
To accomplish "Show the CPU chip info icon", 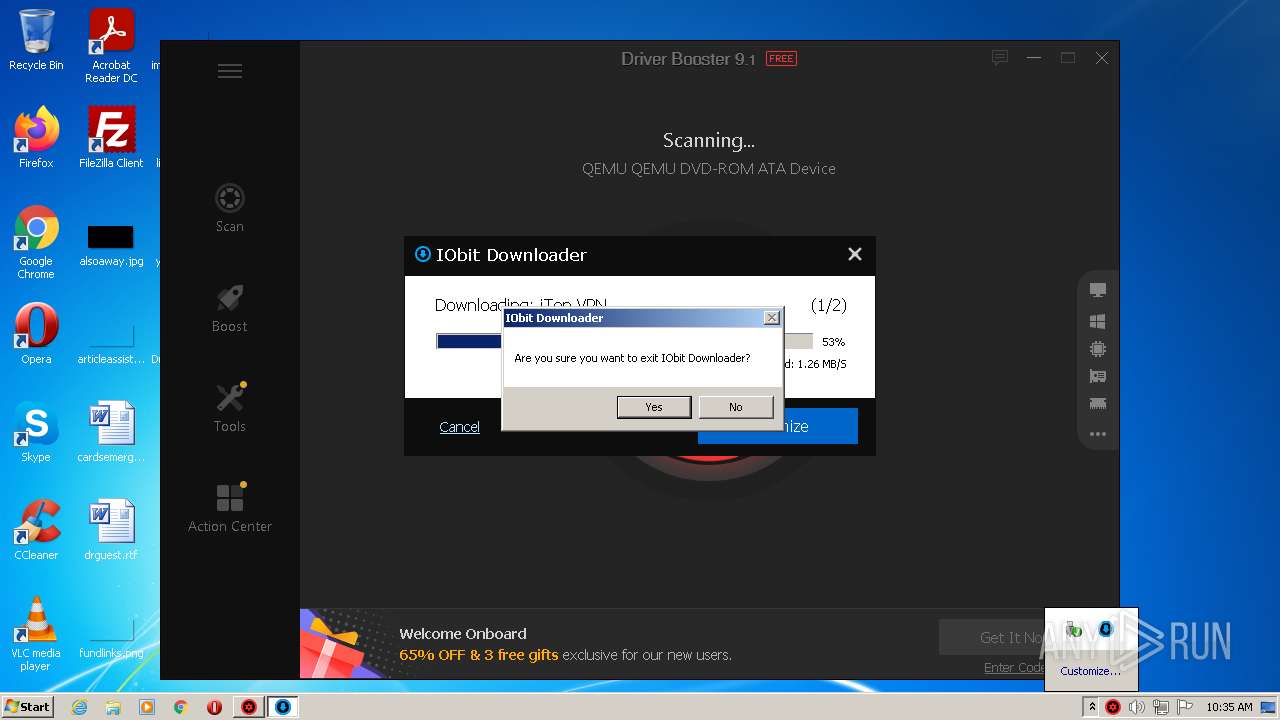I will [1098, 349].
